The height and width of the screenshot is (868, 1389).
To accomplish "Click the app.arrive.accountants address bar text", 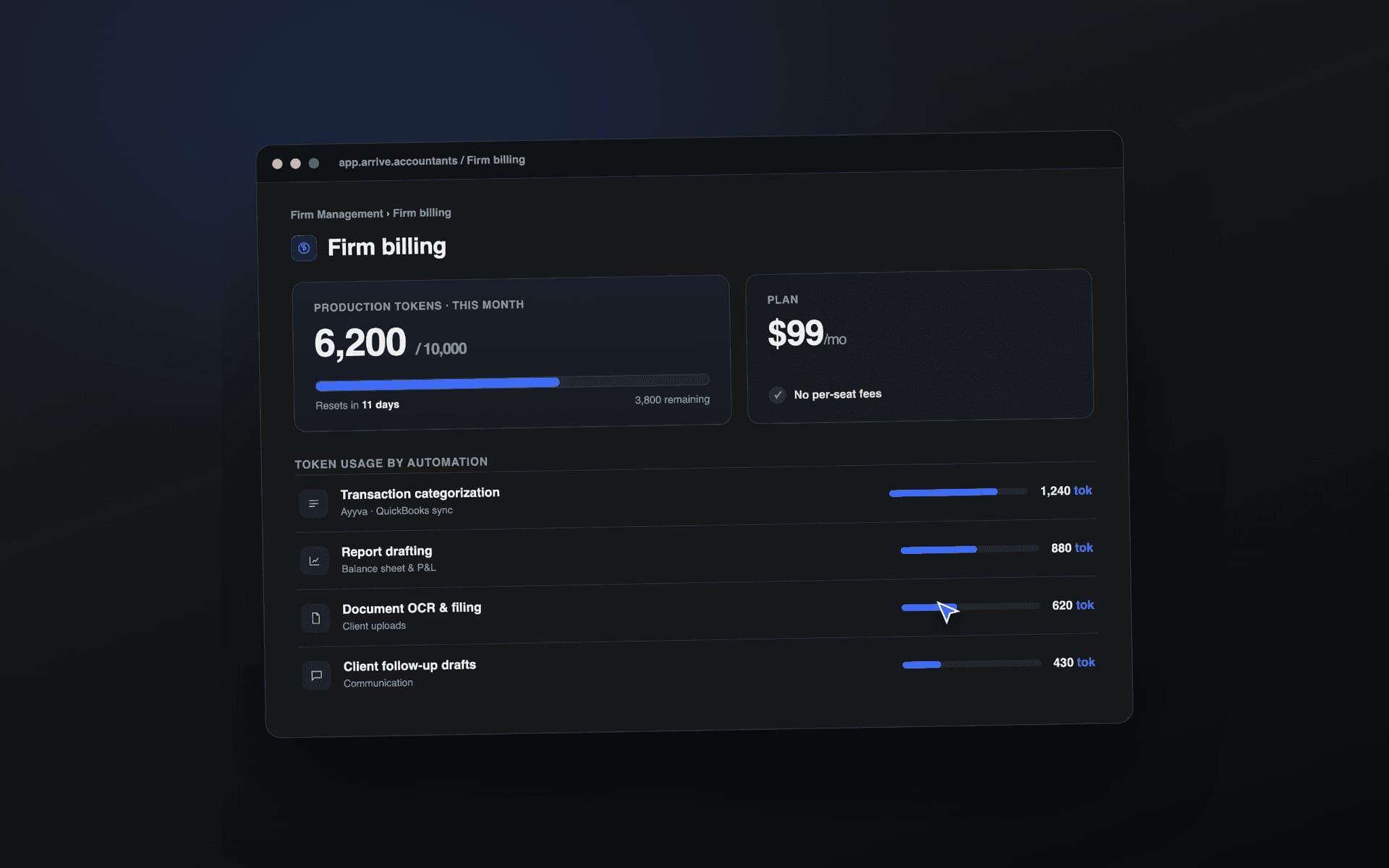I will (x=432, y=161).
